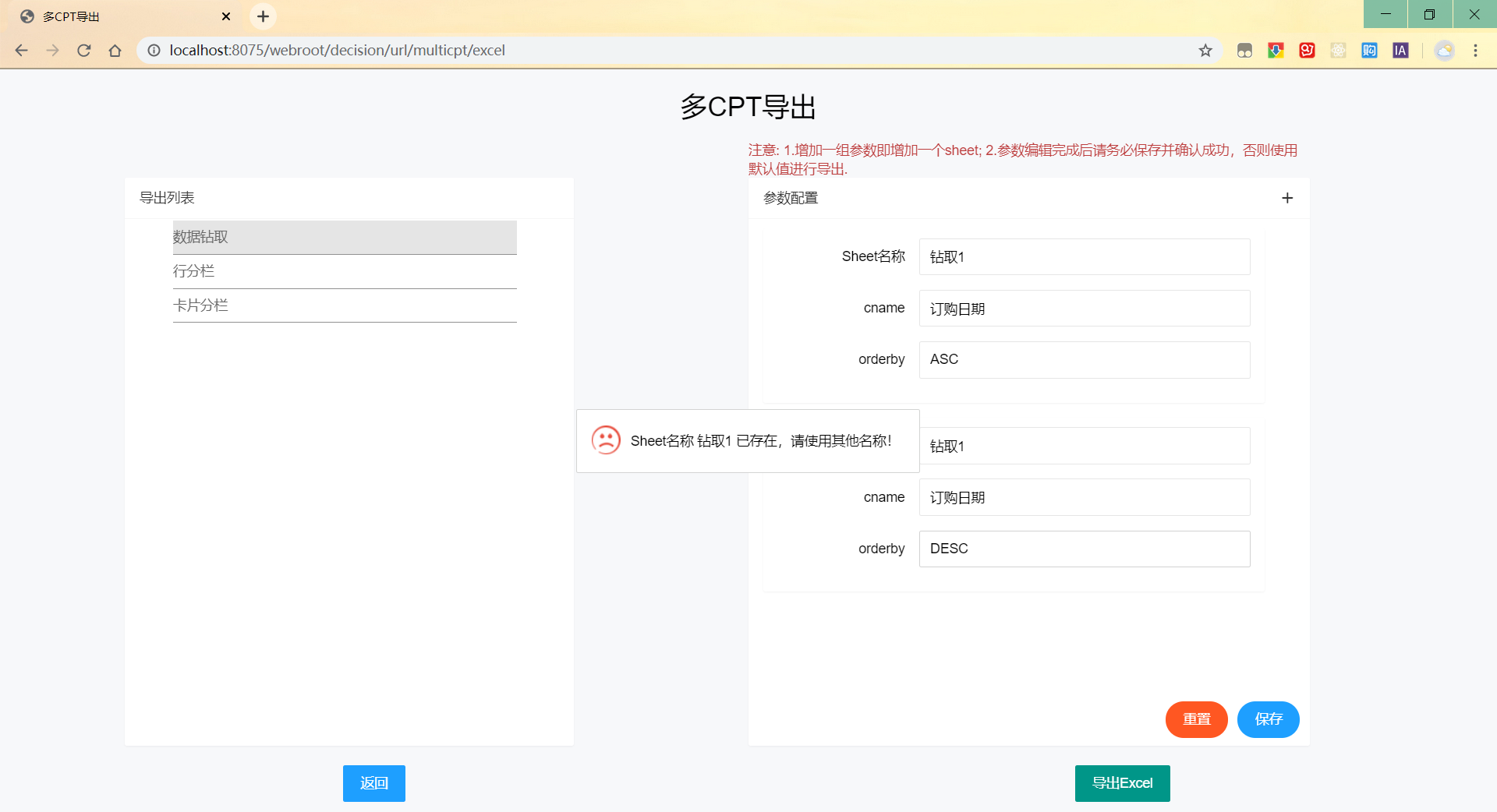1497x812 pixels.
Task: Click the 多CPT导出 page heading
Action: tap(748, 107)
